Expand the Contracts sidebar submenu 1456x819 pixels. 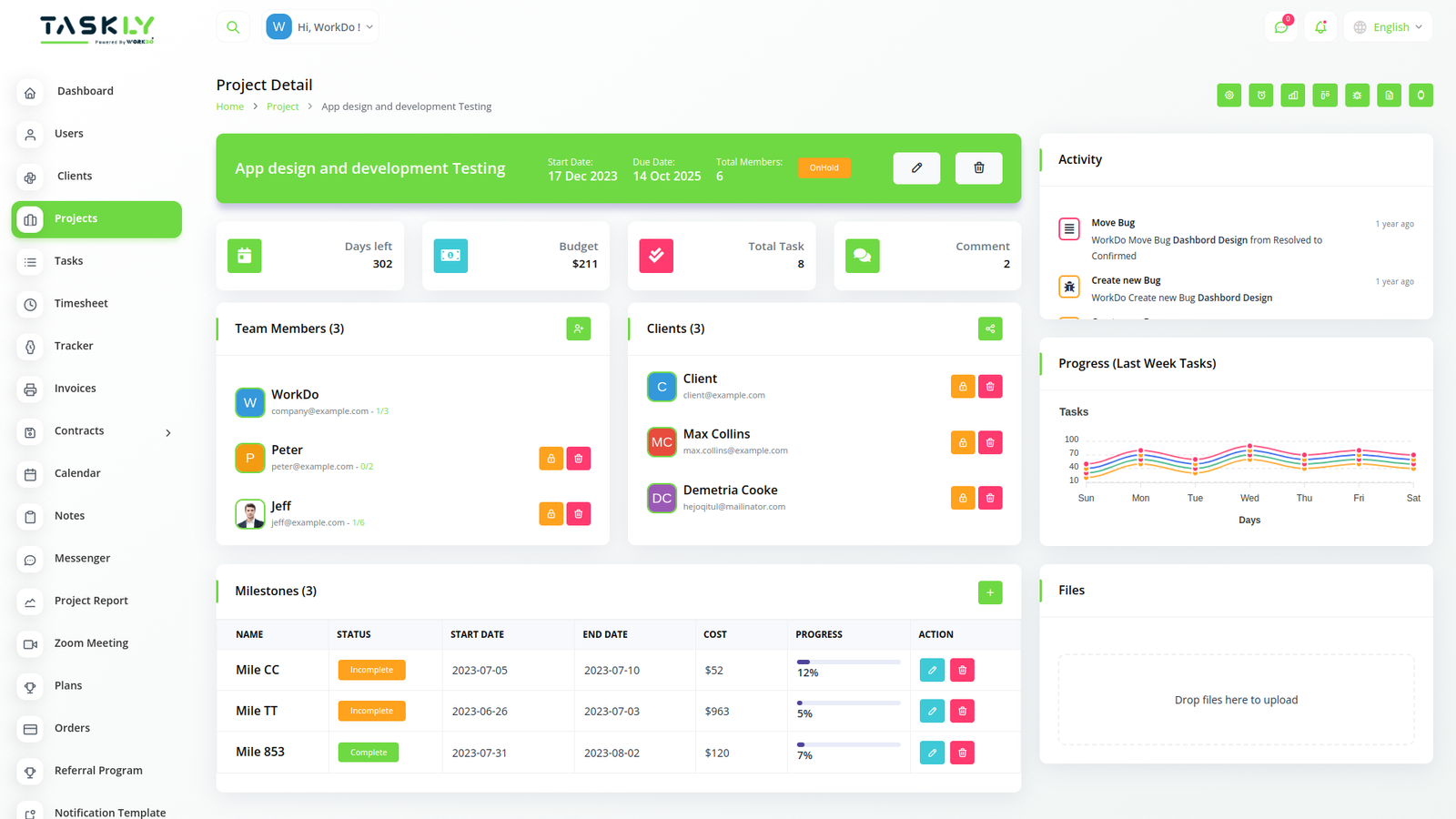point(167,432)
